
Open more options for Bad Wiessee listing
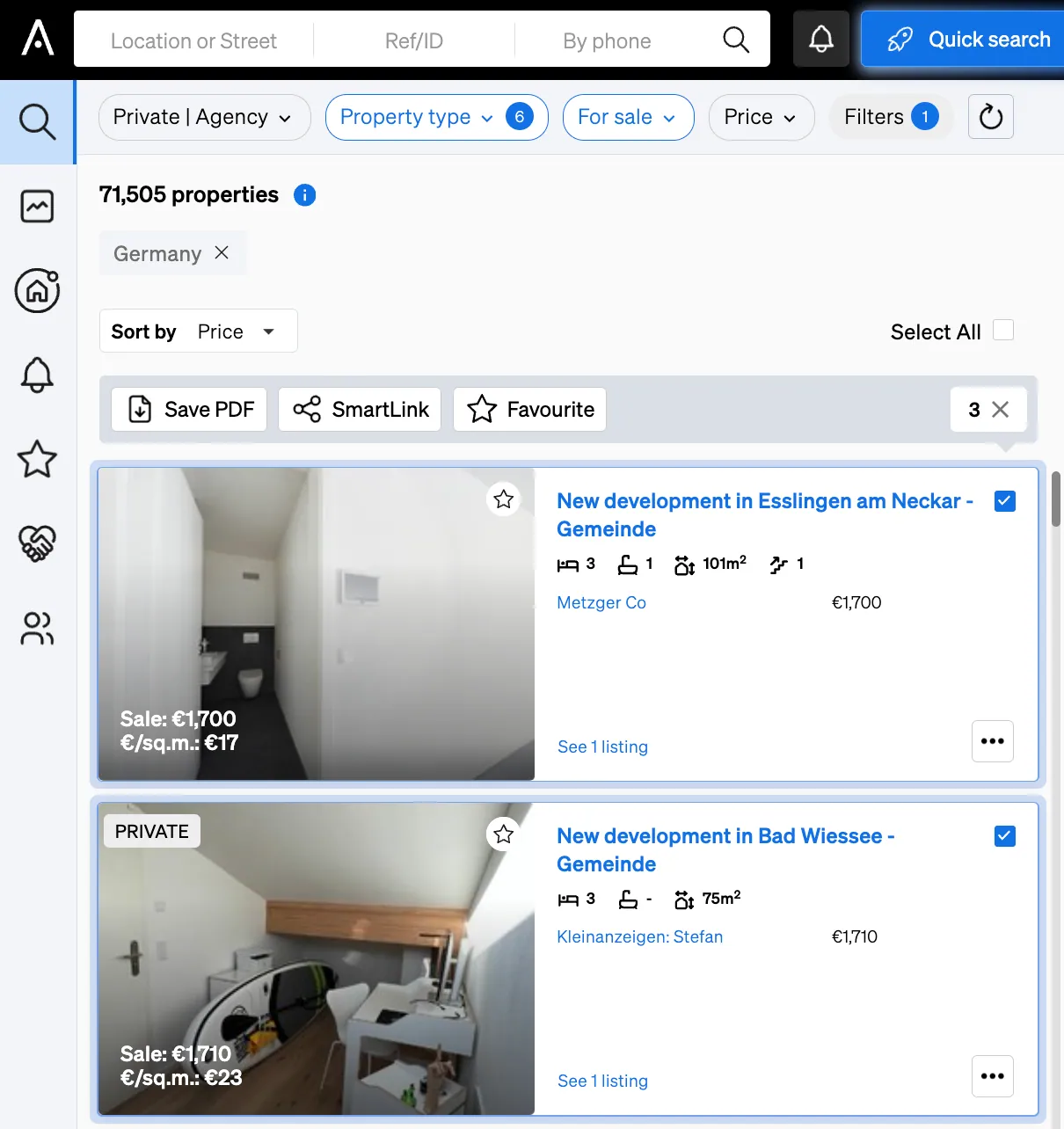(x=993, y=1076)
